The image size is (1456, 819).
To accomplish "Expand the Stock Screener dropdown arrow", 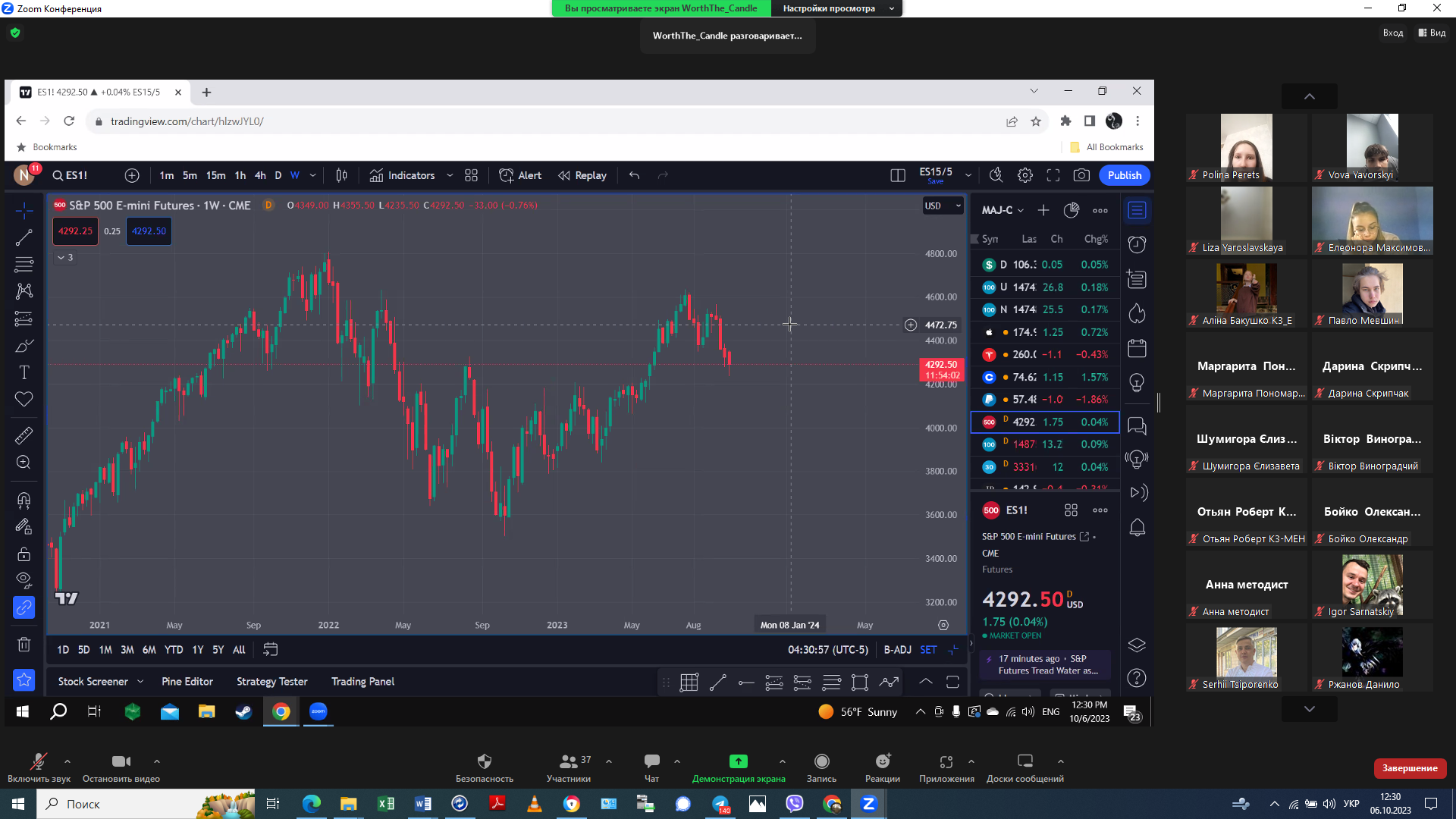I will coord(140,681).
